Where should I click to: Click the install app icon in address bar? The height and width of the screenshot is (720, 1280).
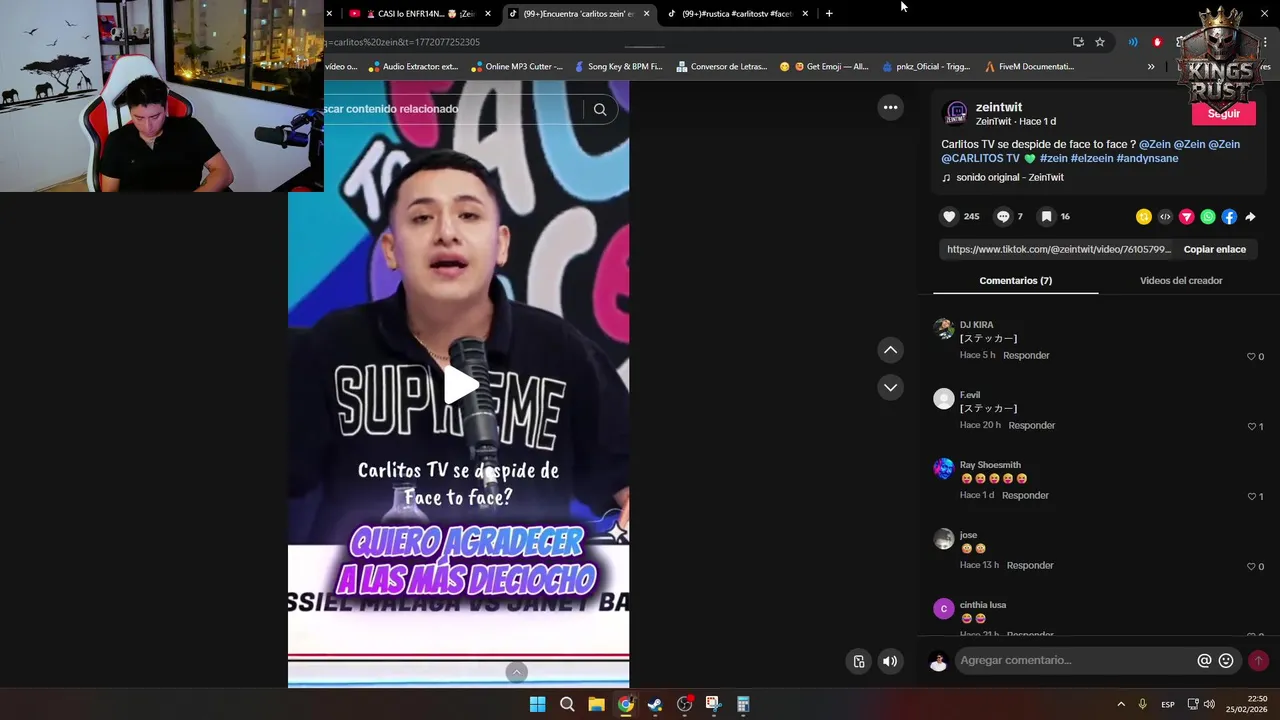[1078, 42]
